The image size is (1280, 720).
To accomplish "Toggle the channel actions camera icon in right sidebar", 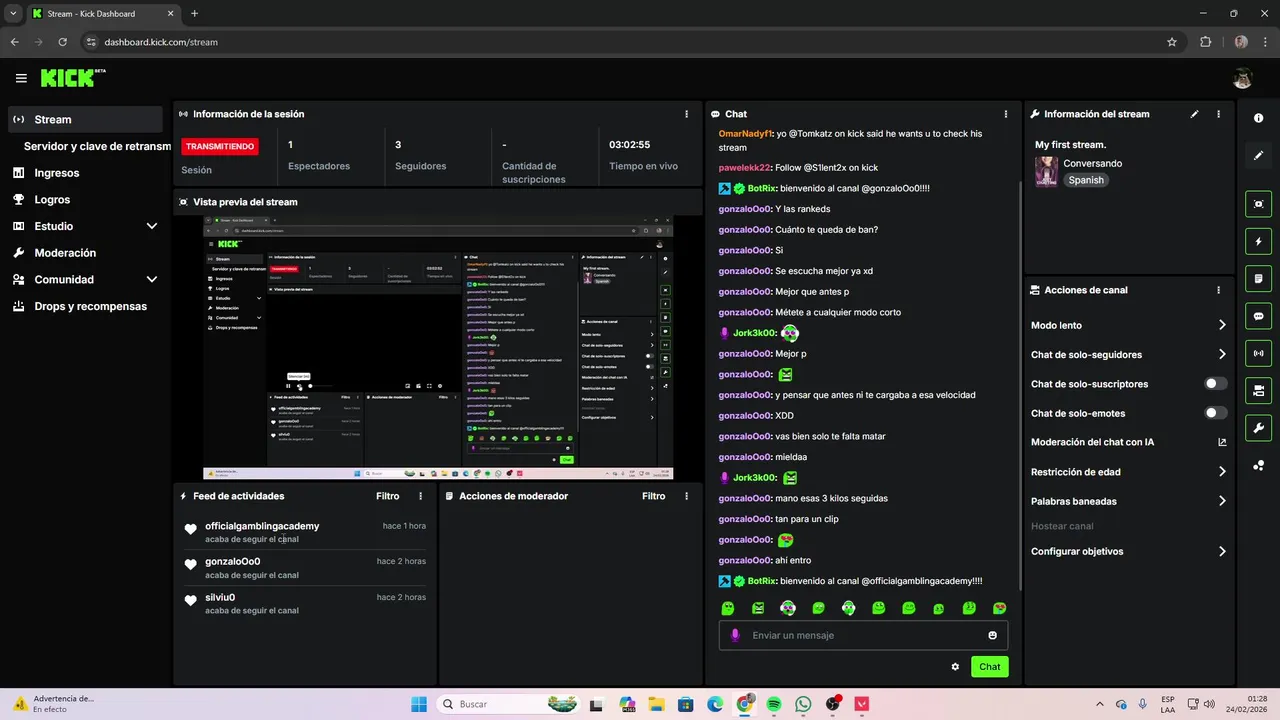I will pyautogui.click(x=1258, y=390).
